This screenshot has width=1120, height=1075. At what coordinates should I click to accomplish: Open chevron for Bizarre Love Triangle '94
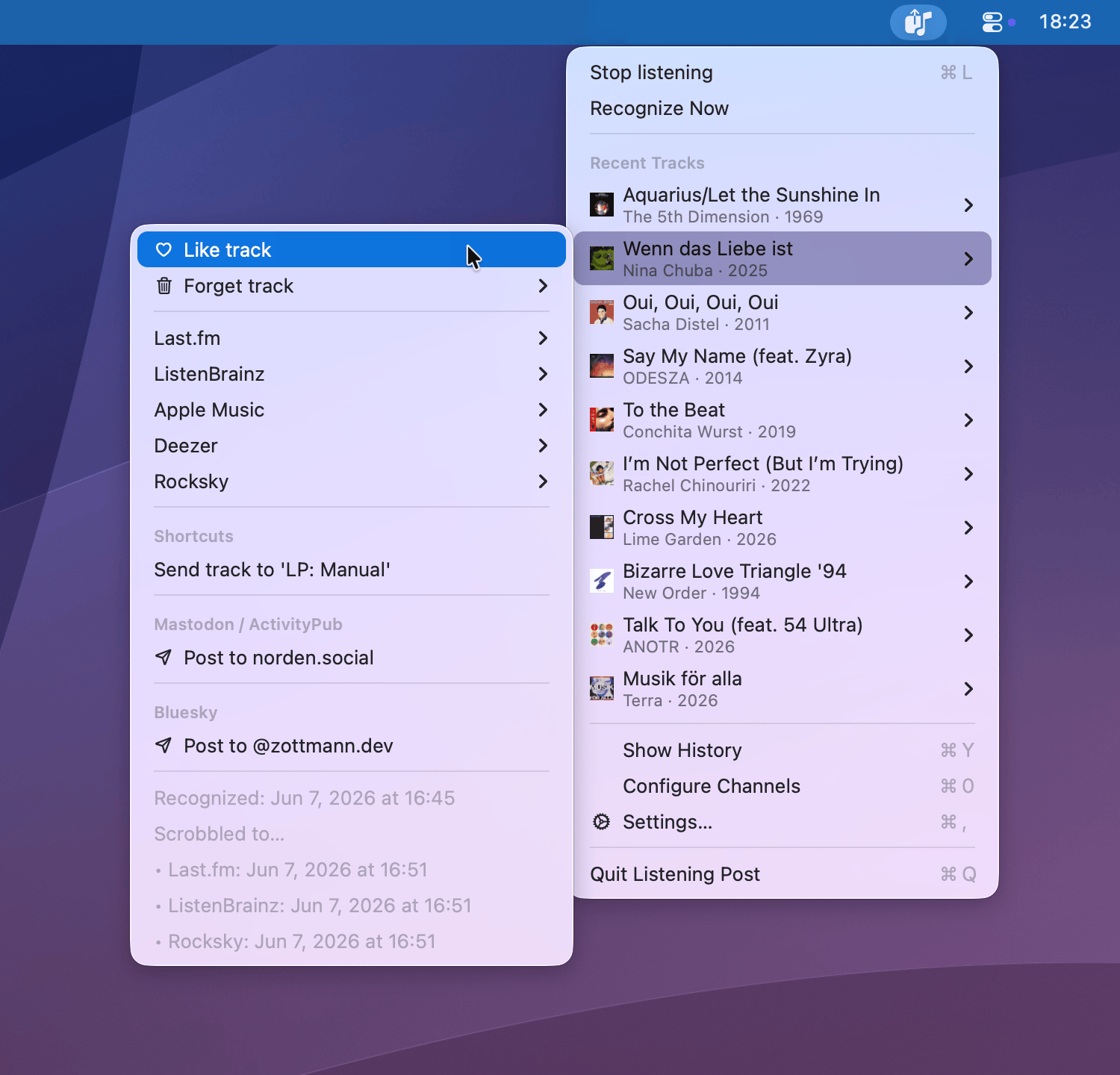pyautogui.click(x=968, y=582)
